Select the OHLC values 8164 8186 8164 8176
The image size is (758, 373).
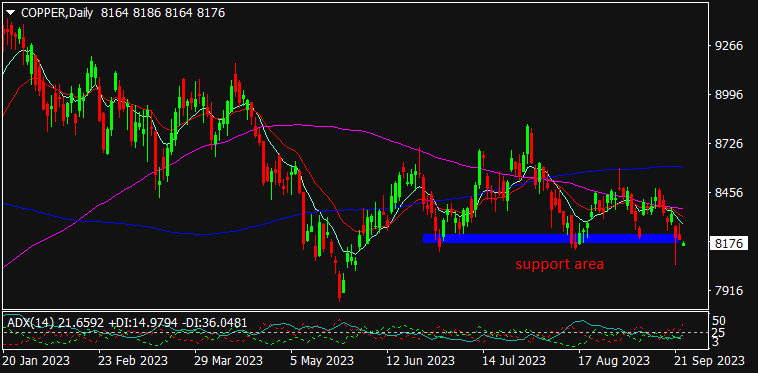(163, 13)
